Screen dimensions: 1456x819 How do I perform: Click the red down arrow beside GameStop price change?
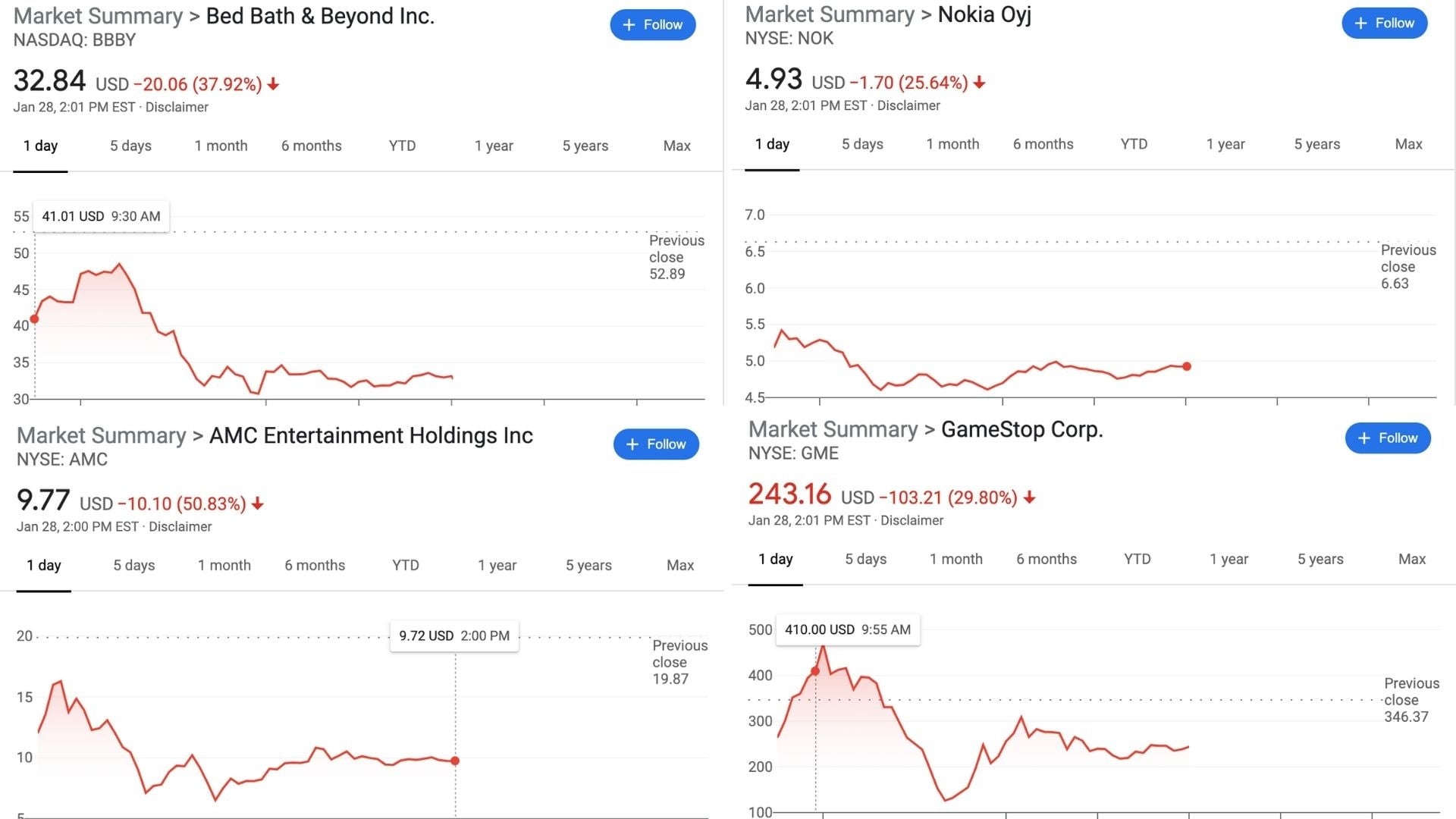point(1029,497)
